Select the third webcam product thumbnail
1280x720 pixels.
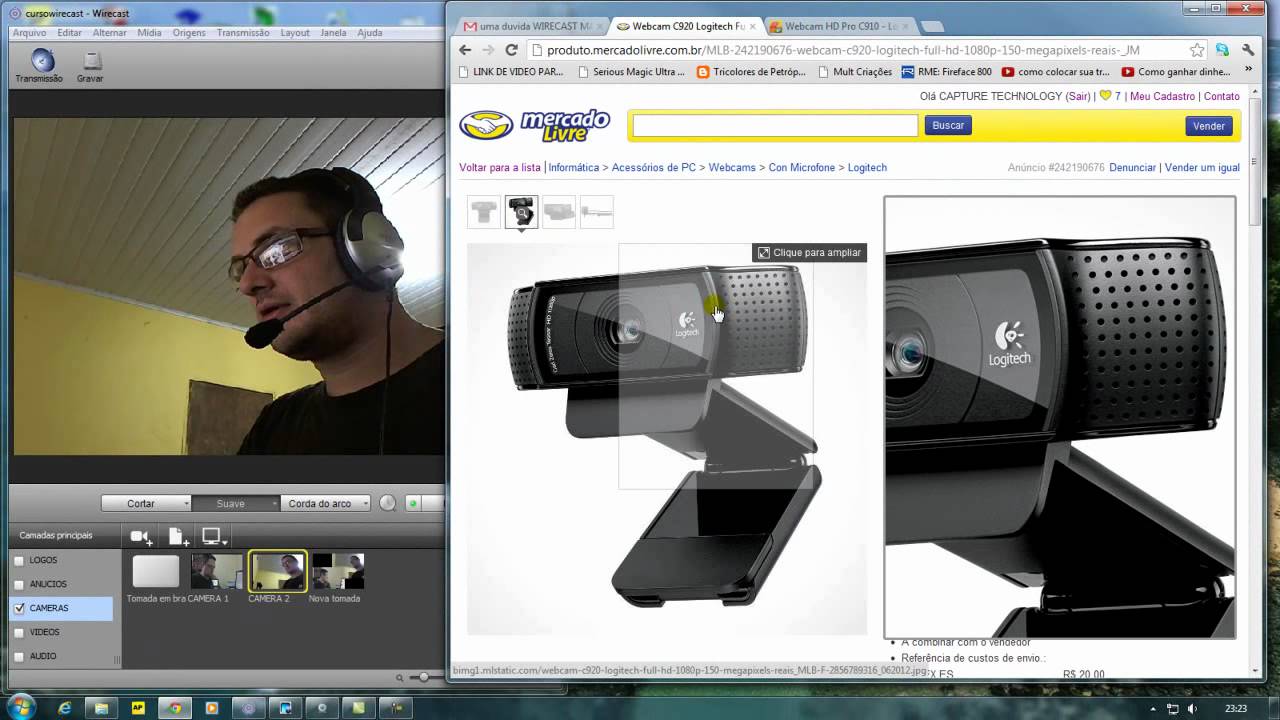[559, 212]
